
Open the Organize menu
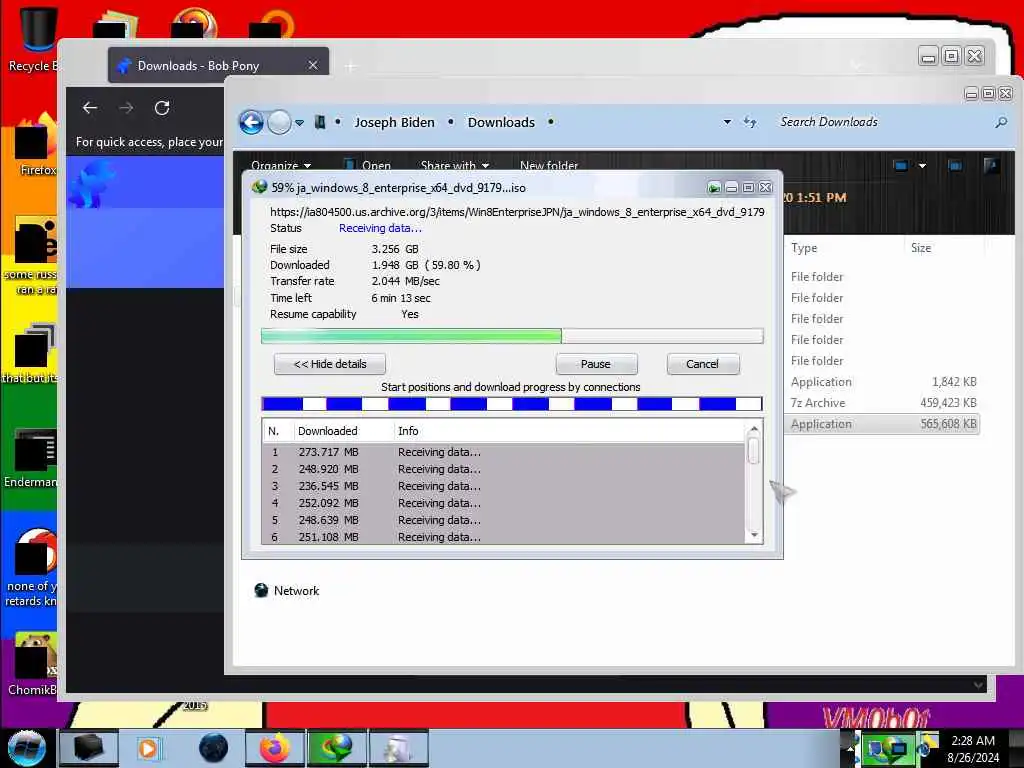pyautogui.click(x=281, y=165)
